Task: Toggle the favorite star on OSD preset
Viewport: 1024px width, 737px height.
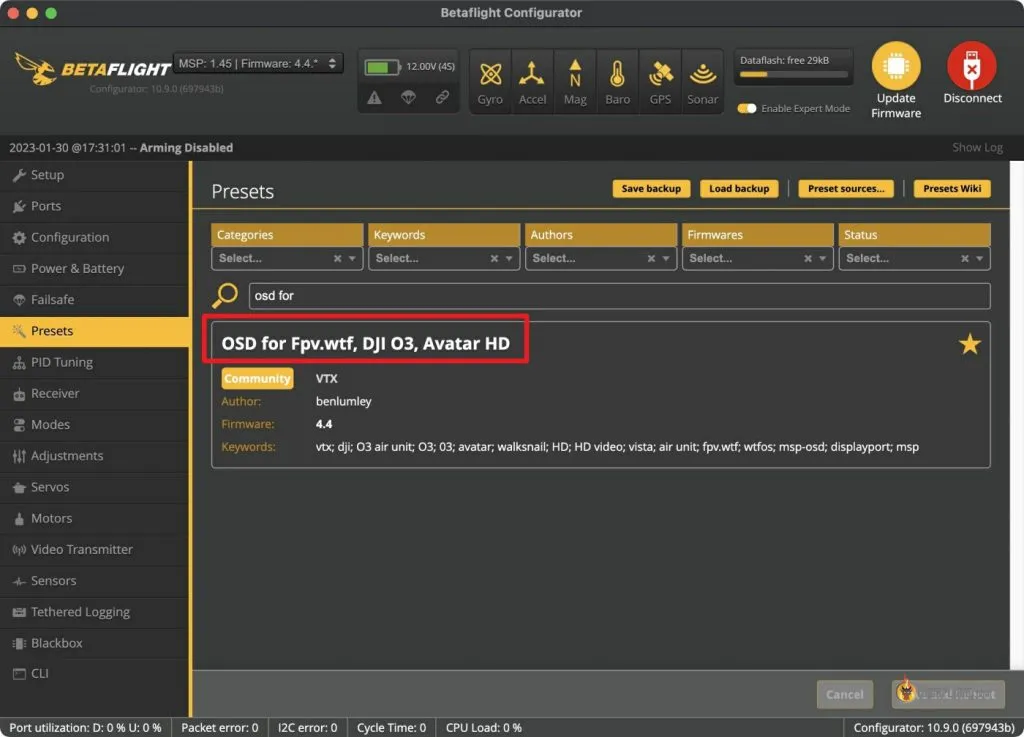Action: (970, 344)
